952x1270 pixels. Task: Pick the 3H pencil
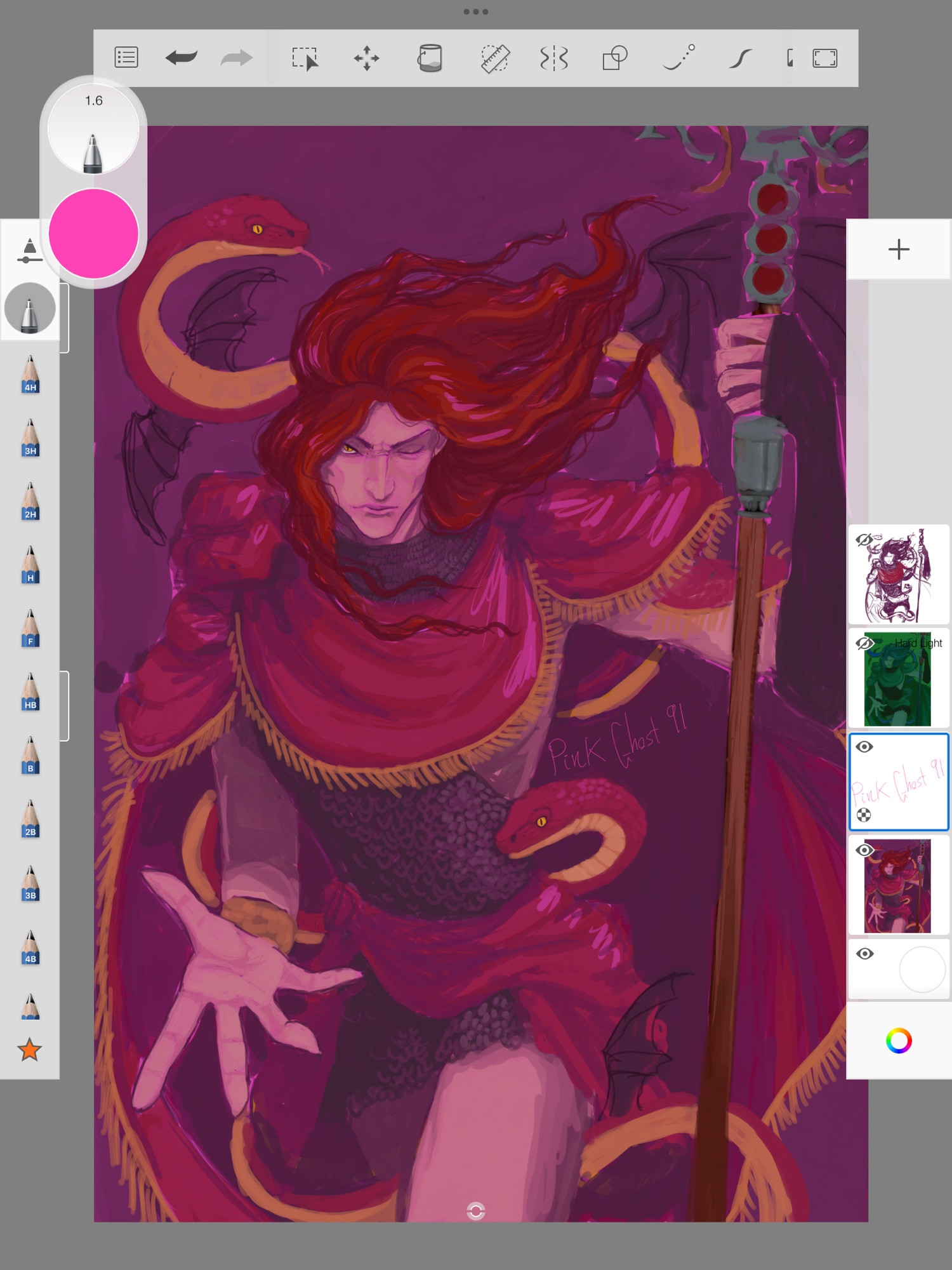pyautogui.click(x=30, y=438)
